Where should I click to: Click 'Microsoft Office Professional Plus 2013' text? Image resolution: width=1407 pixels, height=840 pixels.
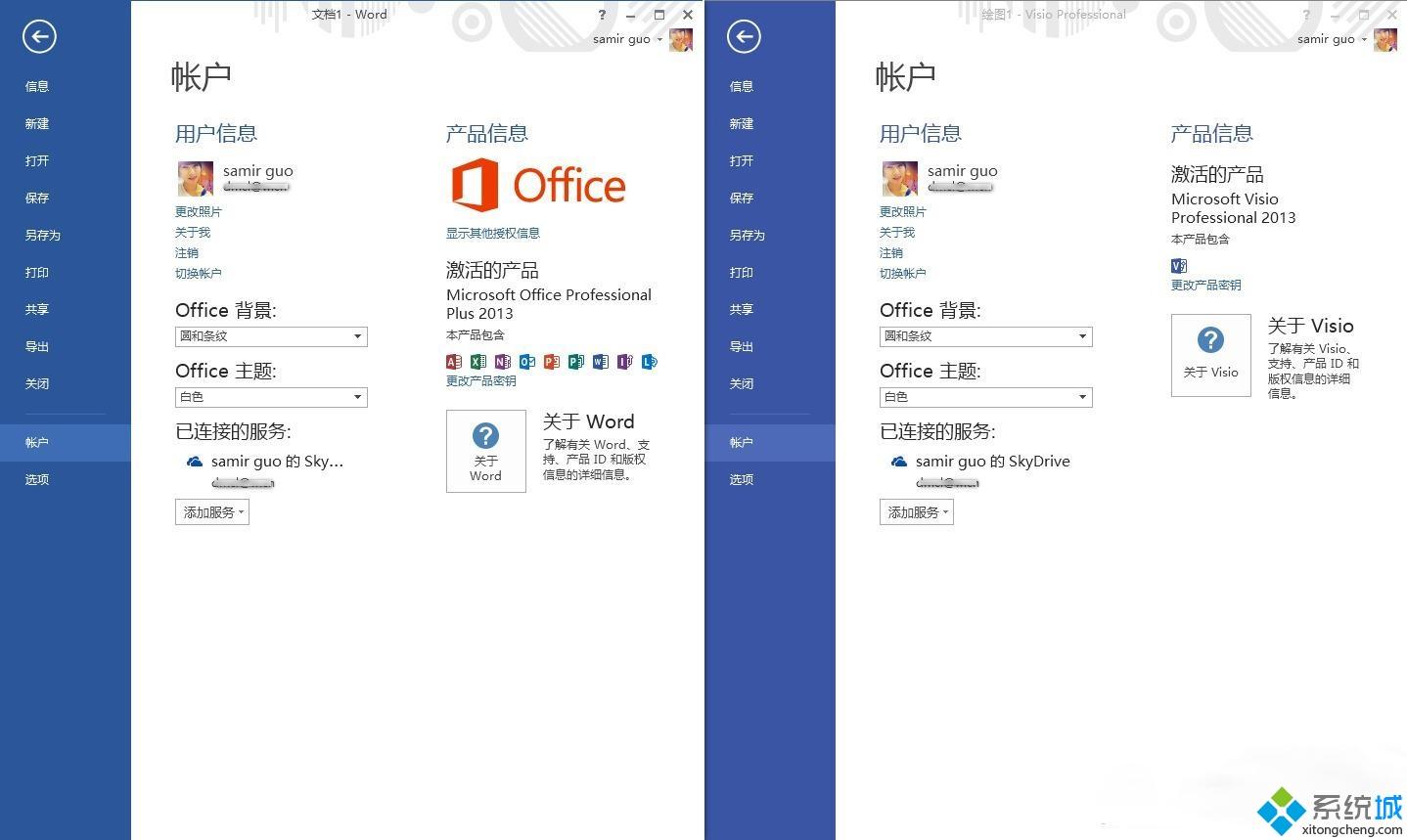click(x=549, y=304)
